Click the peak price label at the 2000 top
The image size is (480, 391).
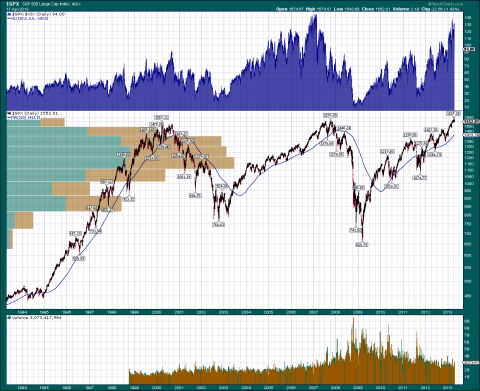pyautogui.click(x=161, y=117)
